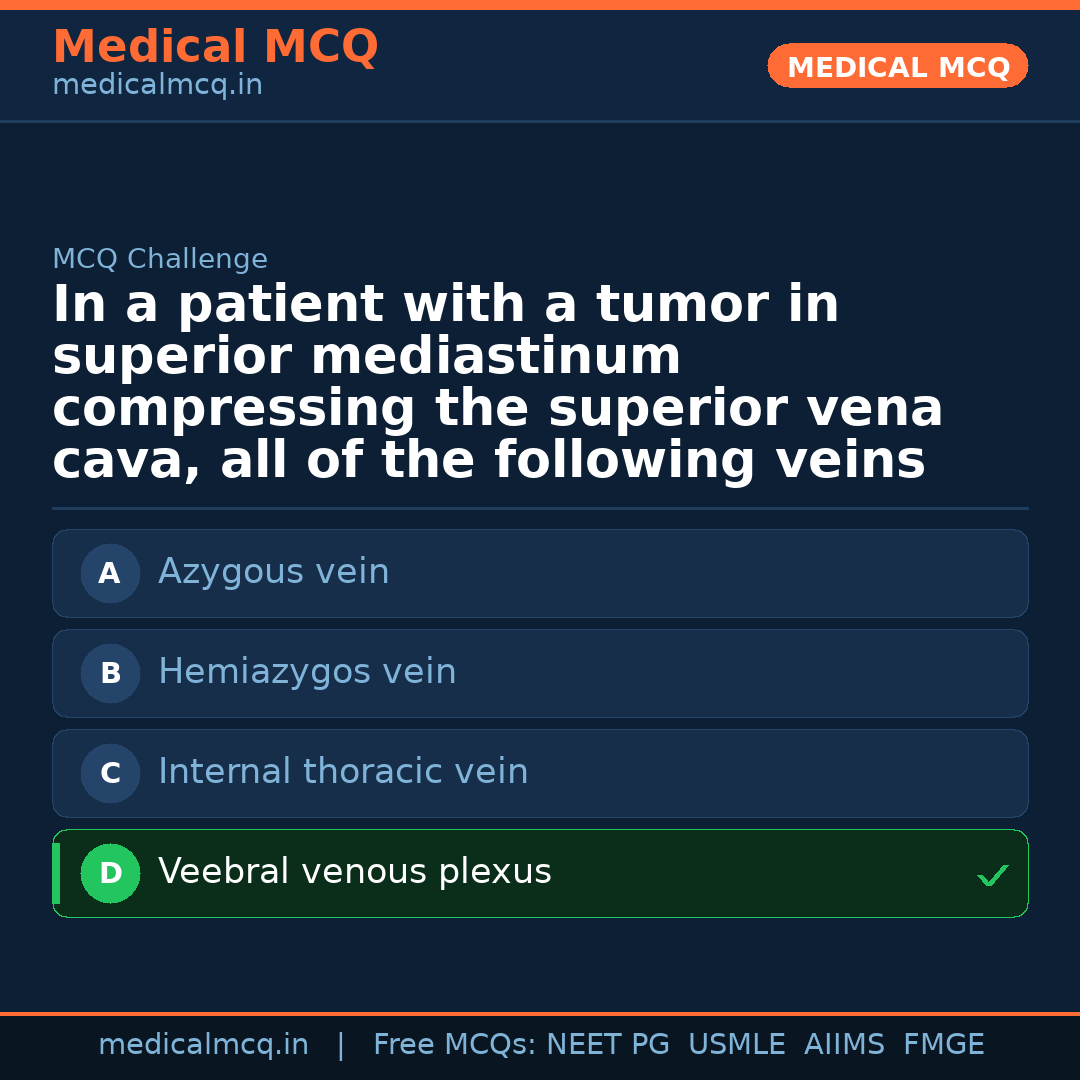
Task: Select the Azygous vein answer text
Action: point(273,572)
